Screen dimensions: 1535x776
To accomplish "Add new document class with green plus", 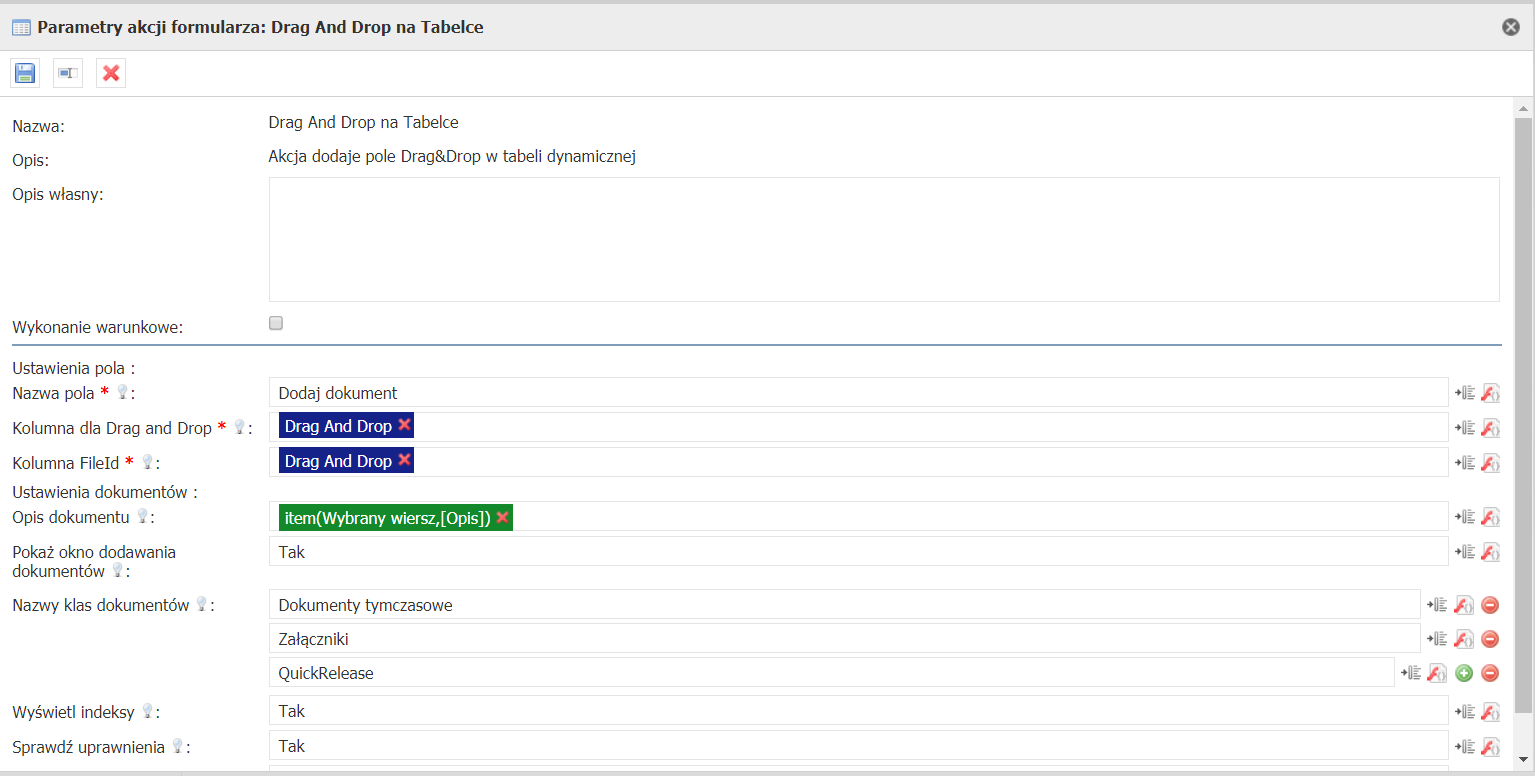I will point(1464,673).
